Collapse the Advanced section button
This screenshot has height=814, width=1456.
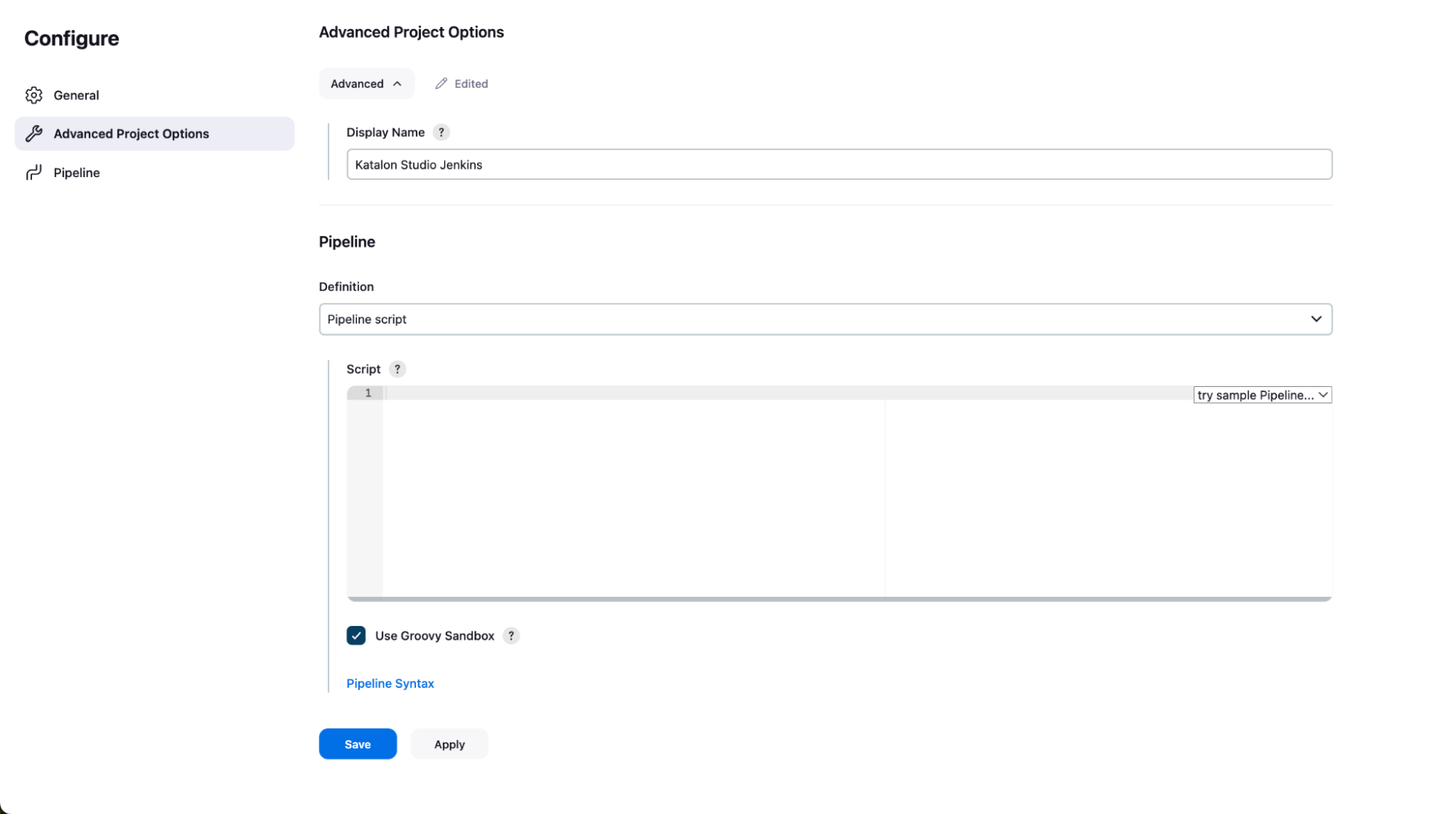click(367, 84)
